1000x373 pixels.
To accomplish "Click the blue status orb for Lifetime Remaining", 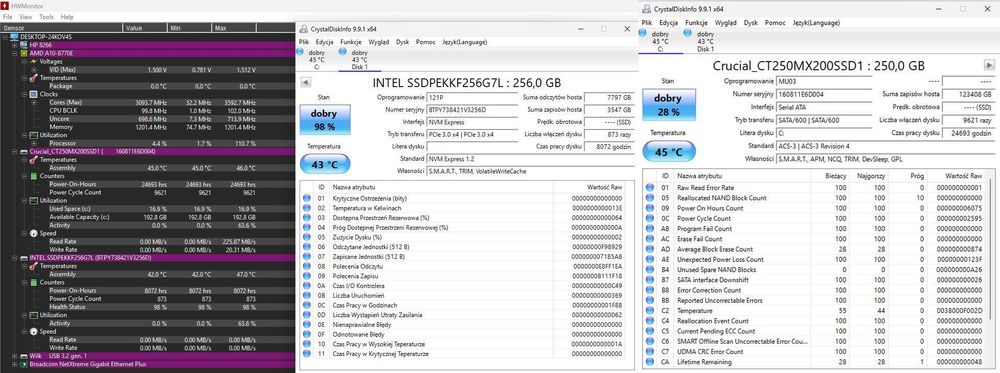I will click(649, 362).
